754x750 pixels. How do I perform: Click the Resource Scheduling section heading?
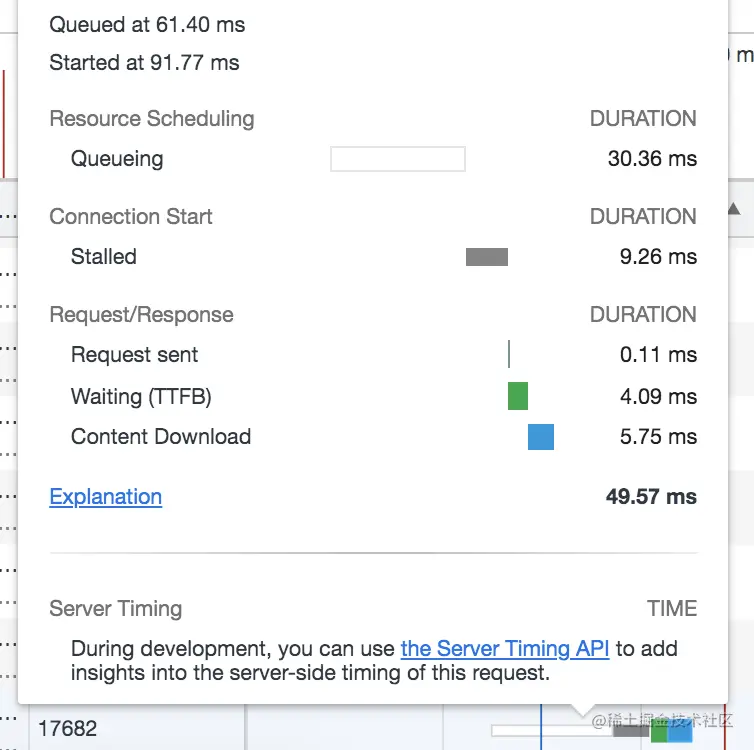(152, 119)
